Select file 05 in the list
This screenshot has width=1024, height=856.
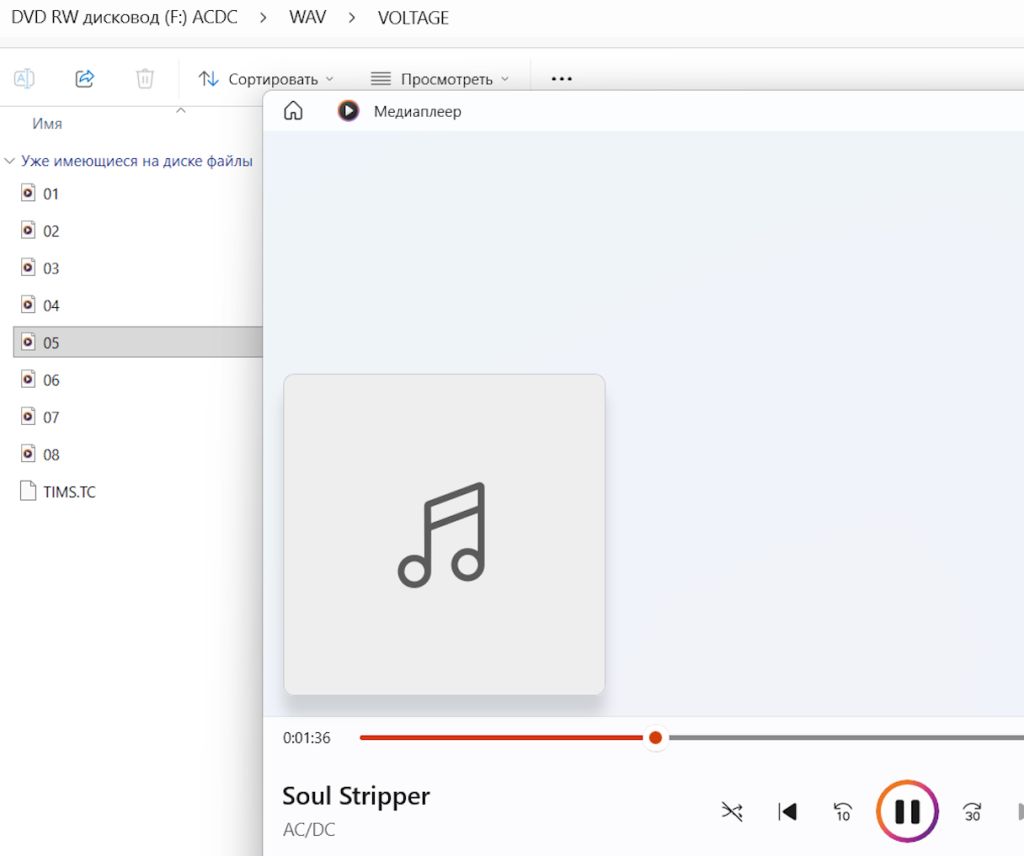pyautogui.click(x=137, y=342)
